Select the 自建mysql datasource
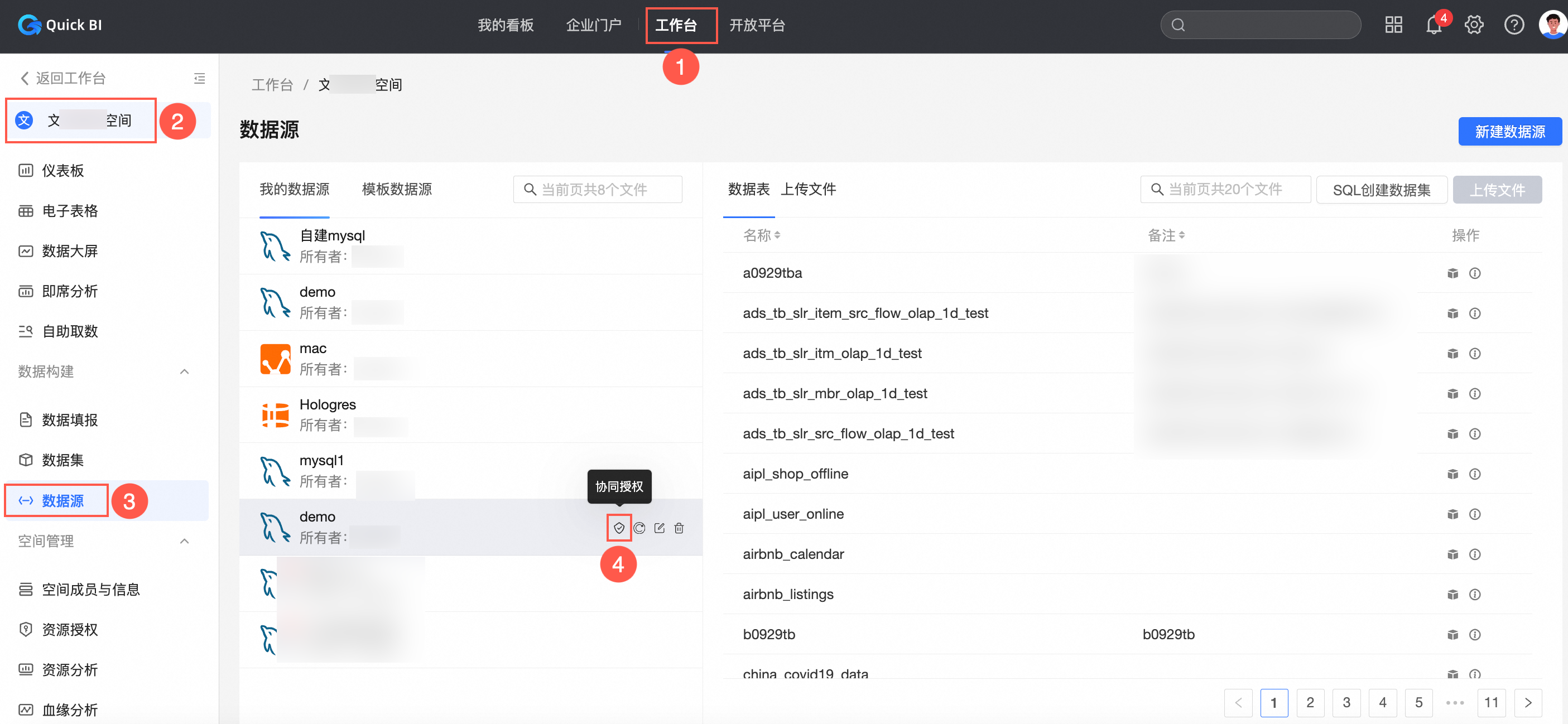The image size is (1568, 724). click(x=470, y=246)
